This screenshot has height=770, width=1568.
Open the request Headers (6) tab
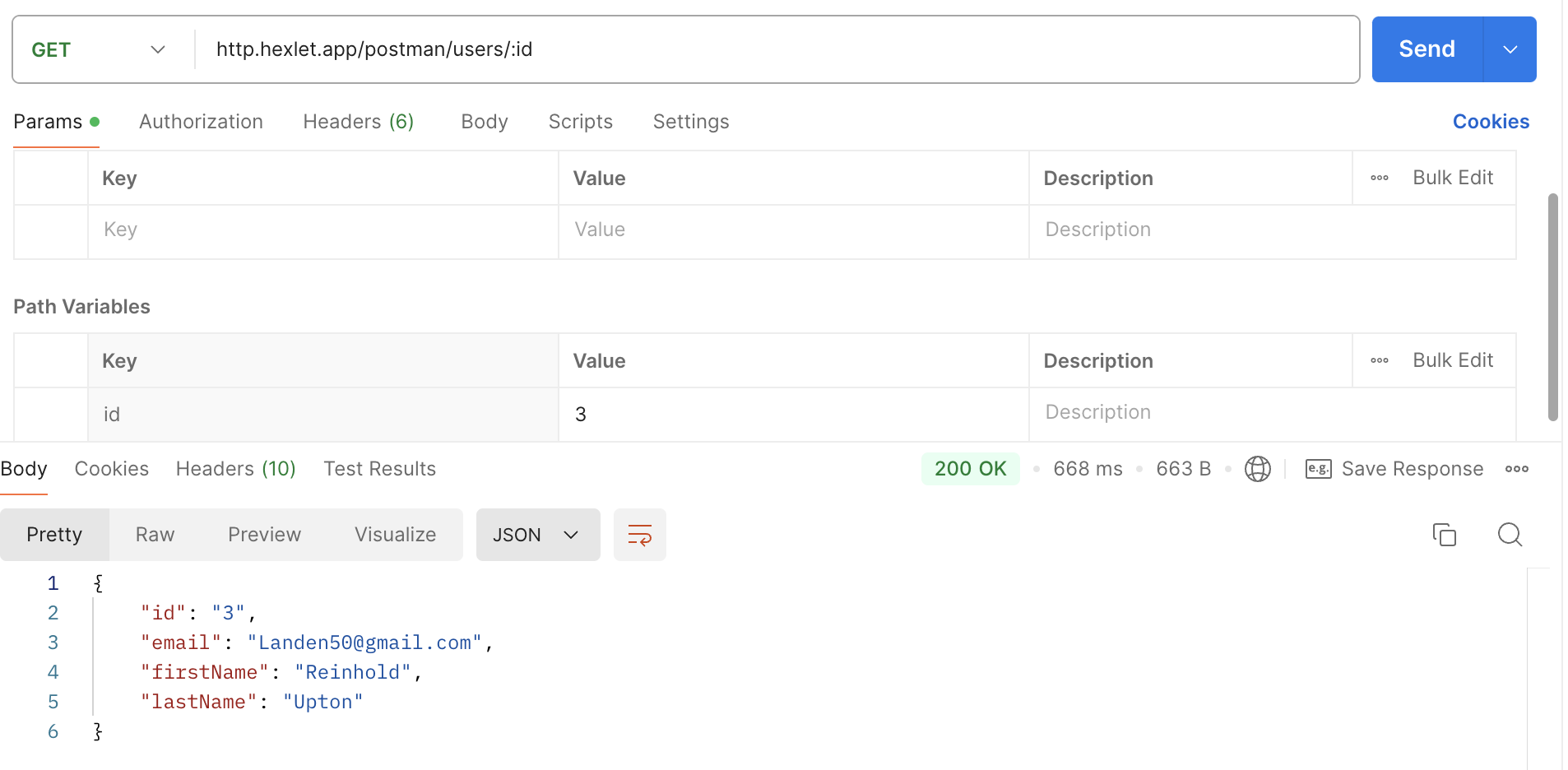tap(358, 122)
